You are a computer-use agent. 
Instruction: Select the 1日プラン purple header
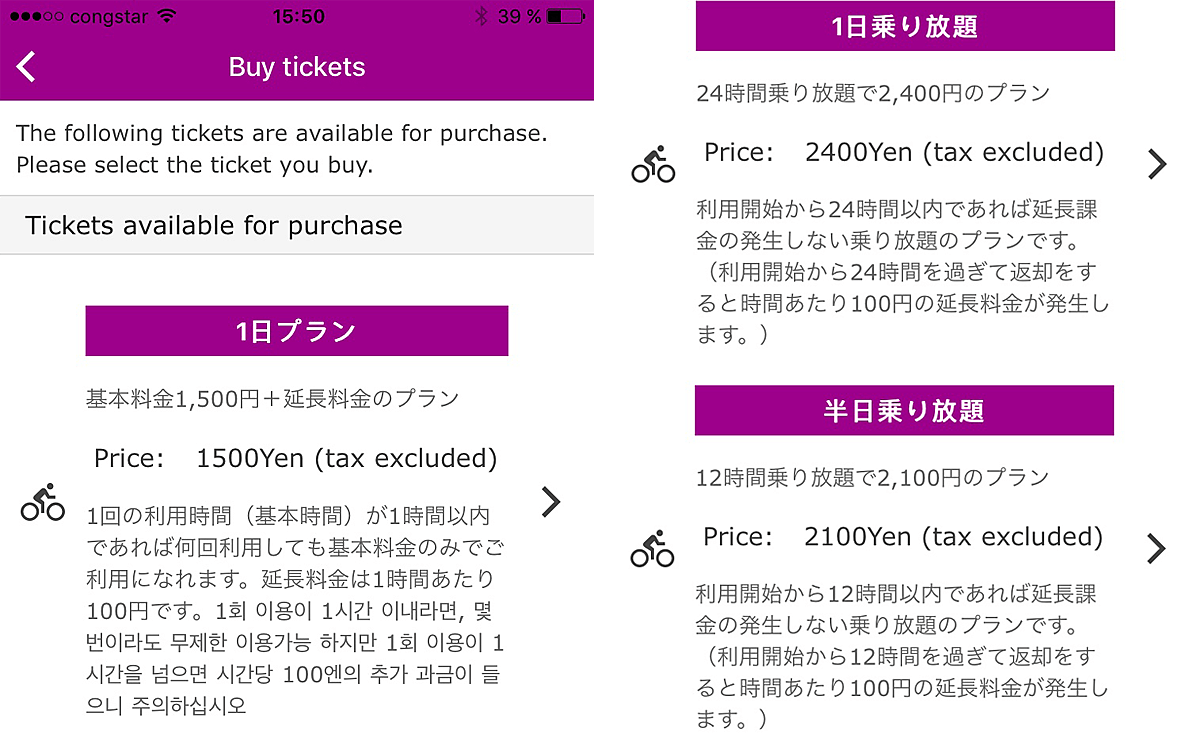click(297, 331)
